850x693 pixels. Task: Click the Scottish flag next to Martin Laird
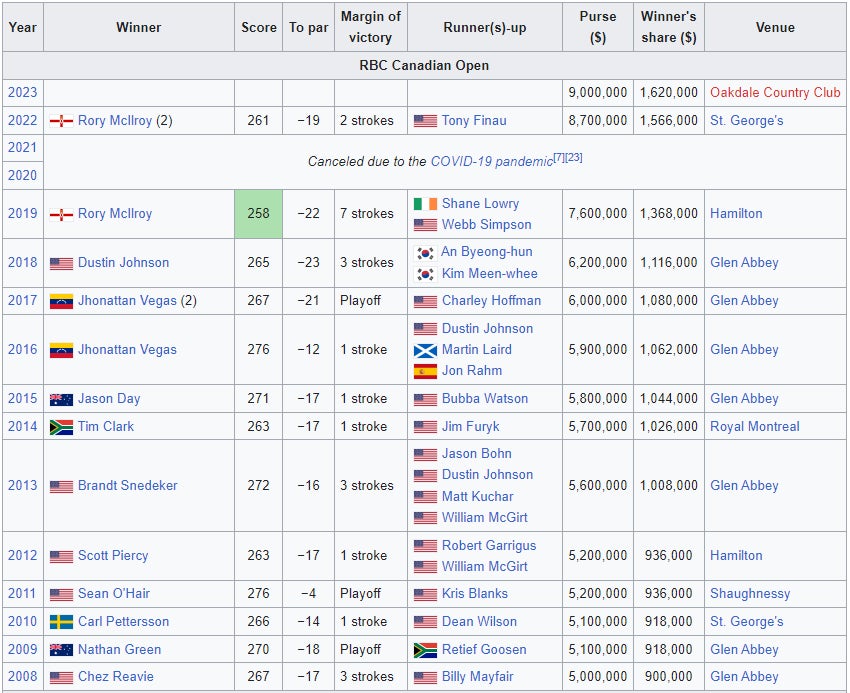(x=425, y=350)
